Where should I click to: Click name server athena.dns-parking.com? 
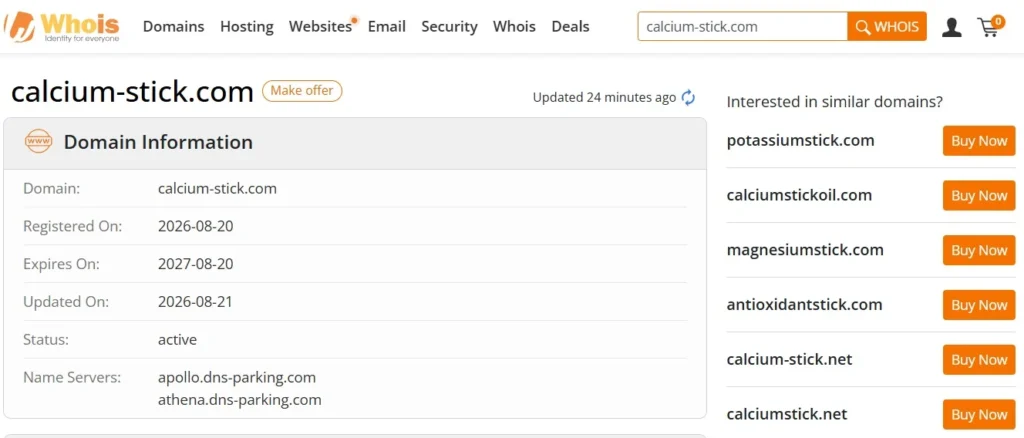pyautogui.click(x=240, y=399)
